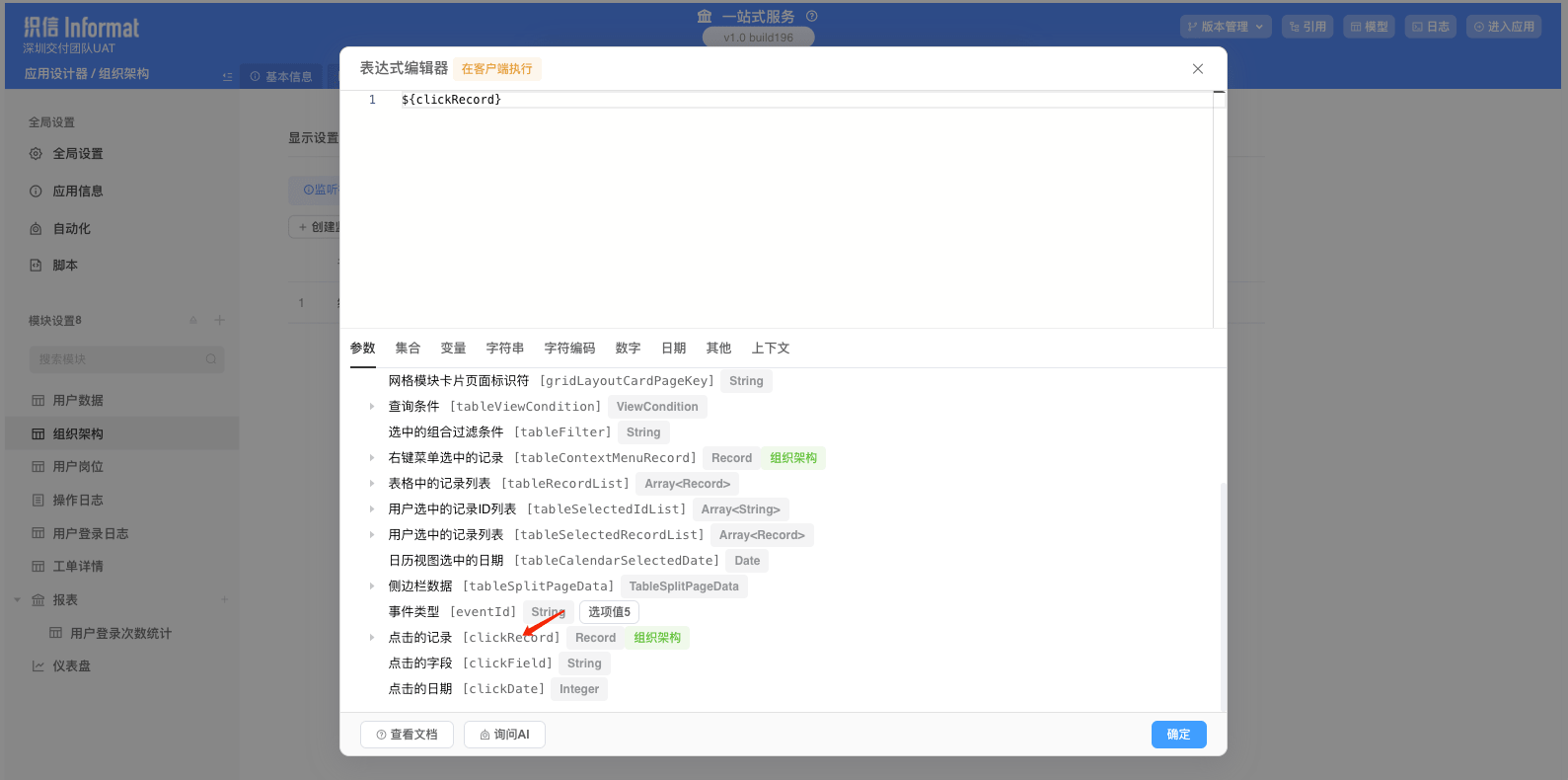Switch to the 上下文 tab
The image size is (1568, 780).
(770, 349)
